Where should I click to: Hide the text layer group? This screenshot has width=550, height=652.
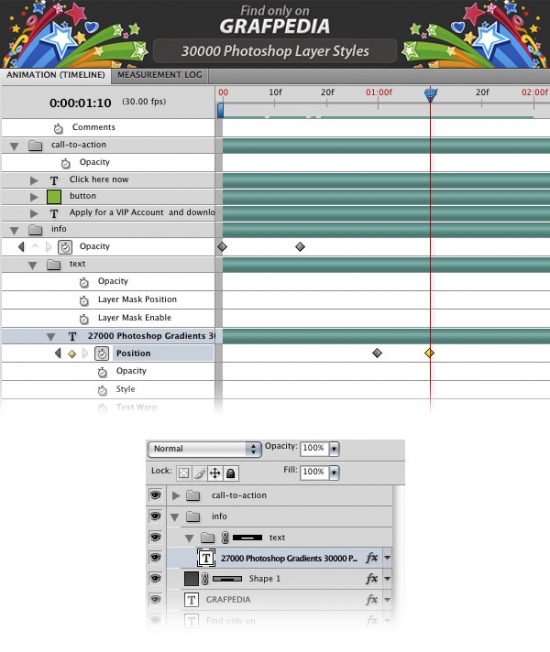(x=155, y=537)
